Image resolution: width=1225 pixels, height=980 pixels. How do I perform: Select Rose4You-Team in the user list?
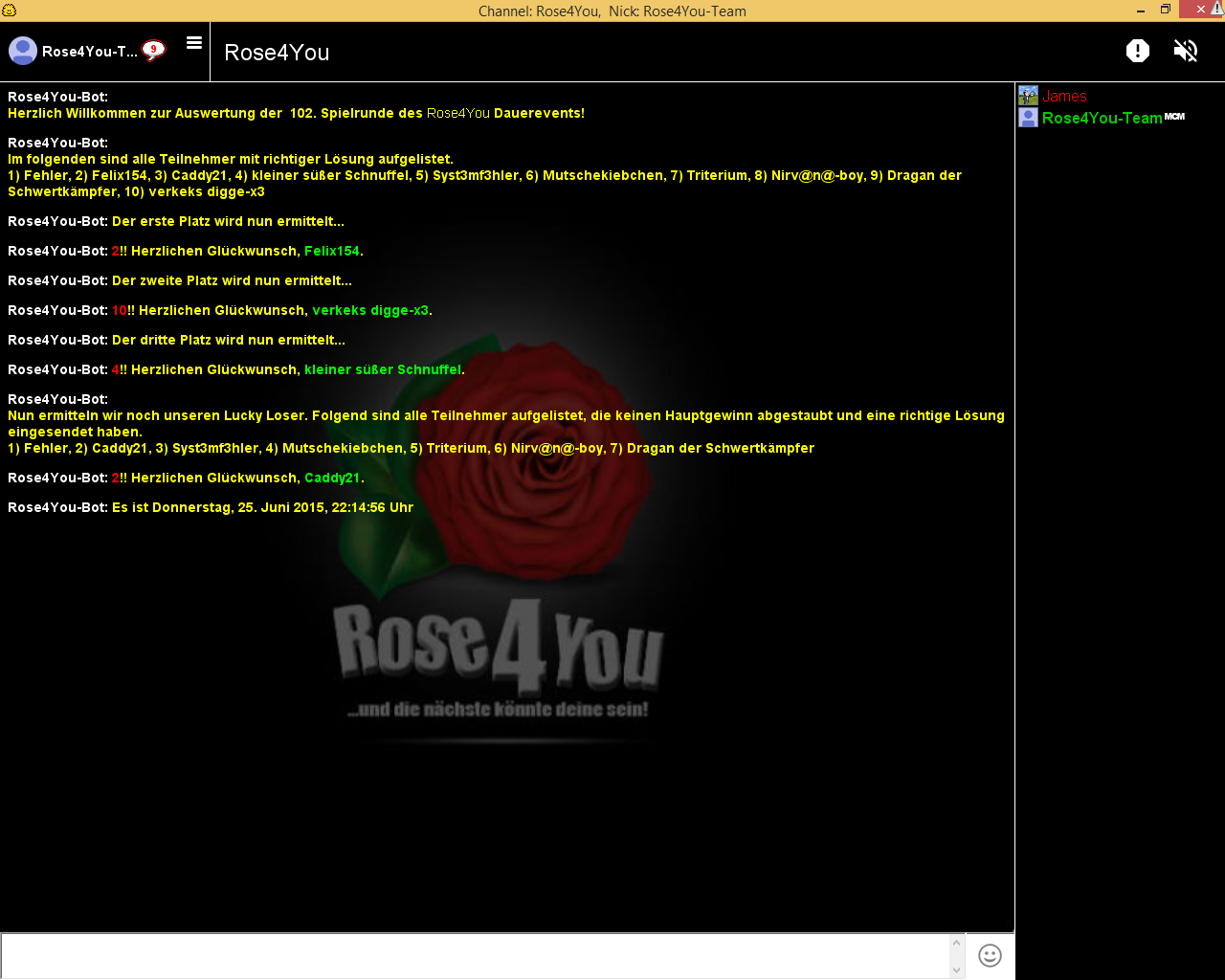[1102, 119]
